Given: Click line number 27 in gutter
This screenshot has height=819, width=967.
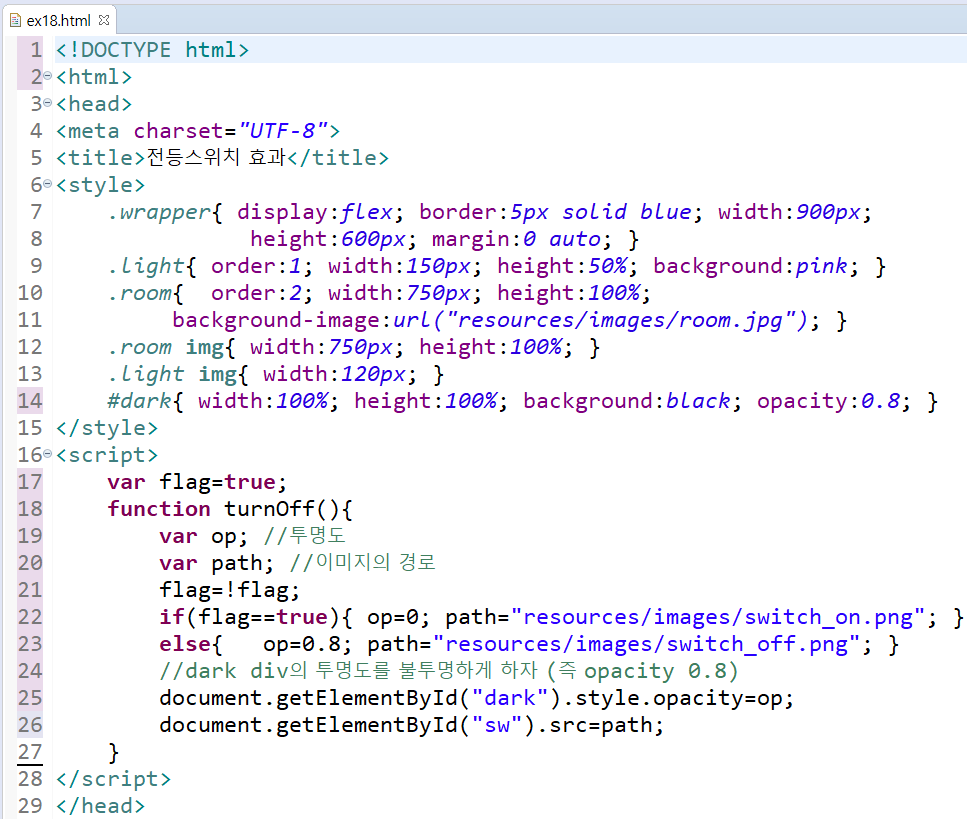Looking at the screenshot, I should (x=30, y=752).
